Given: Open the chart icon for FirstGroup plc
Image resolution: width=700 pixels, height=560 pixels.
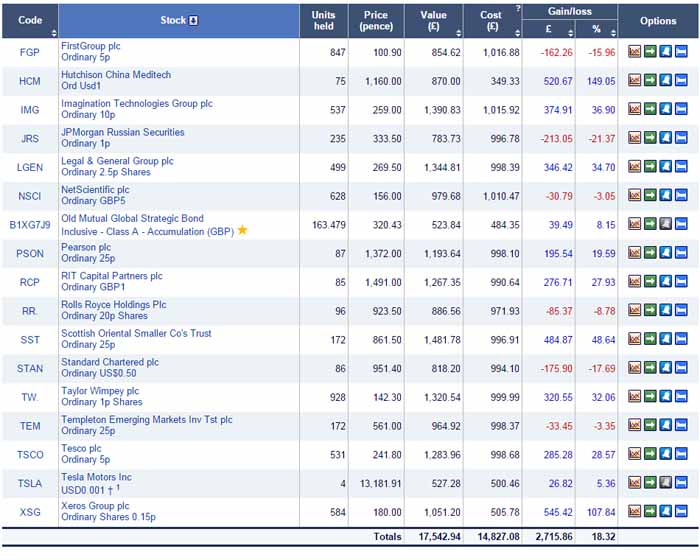Looking at the screenshot, I should (634, 51).
